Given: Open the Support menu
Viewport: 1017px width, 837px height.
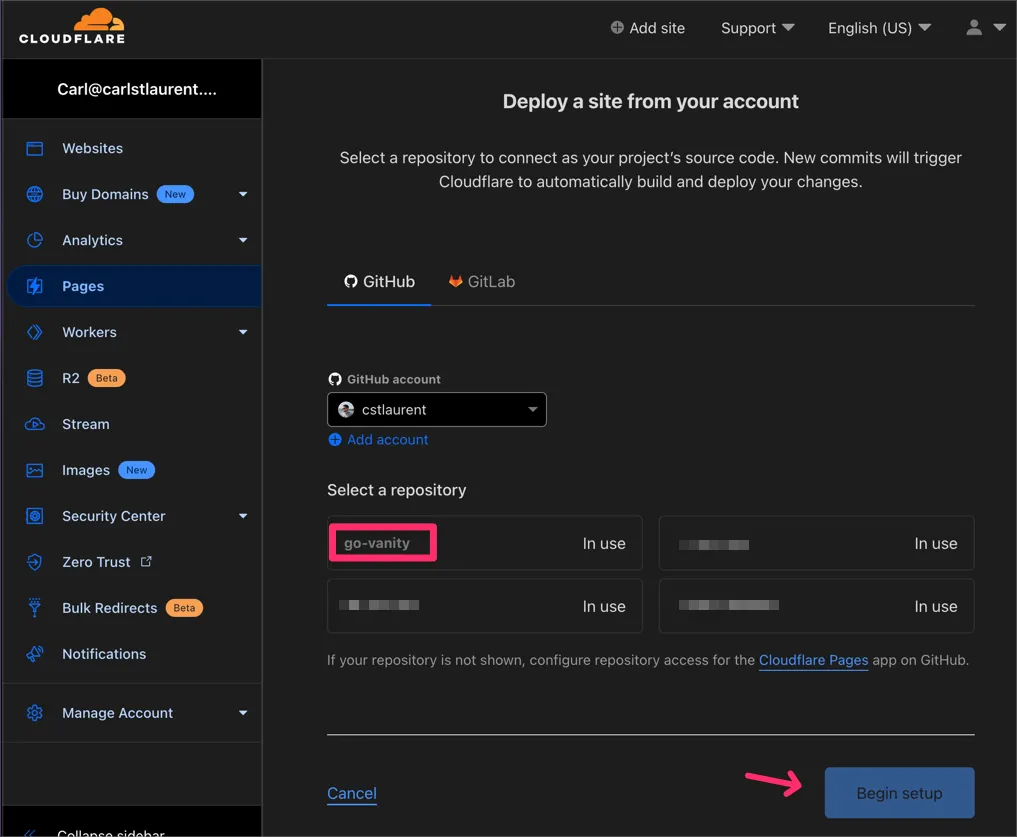Looking at the screenshot, I should tap(756, 27).
